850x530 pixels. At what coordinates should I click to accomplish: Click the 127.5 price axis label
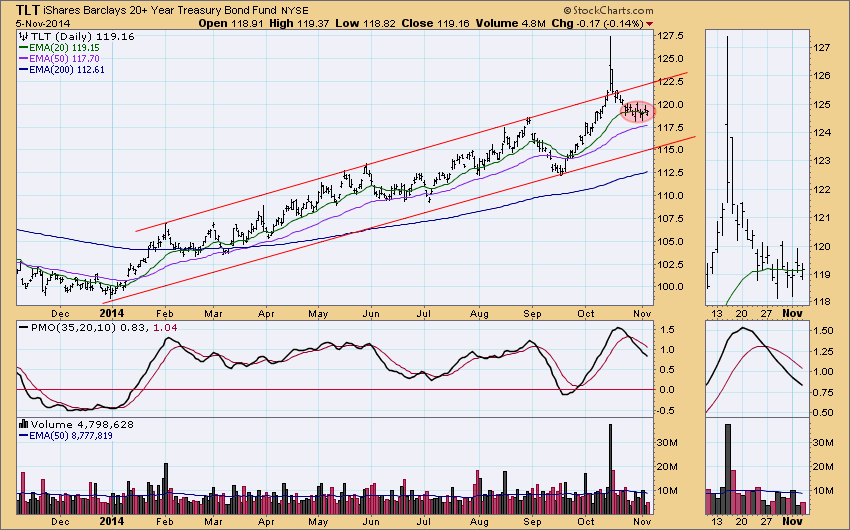click(671, 36)
